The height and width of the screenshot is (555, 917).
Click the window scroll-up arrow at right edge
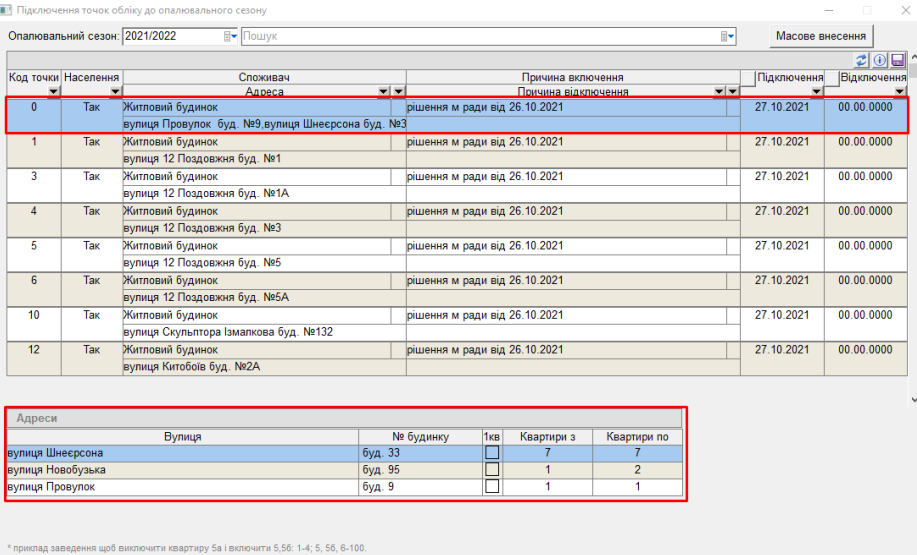click(x=912, y=58)
